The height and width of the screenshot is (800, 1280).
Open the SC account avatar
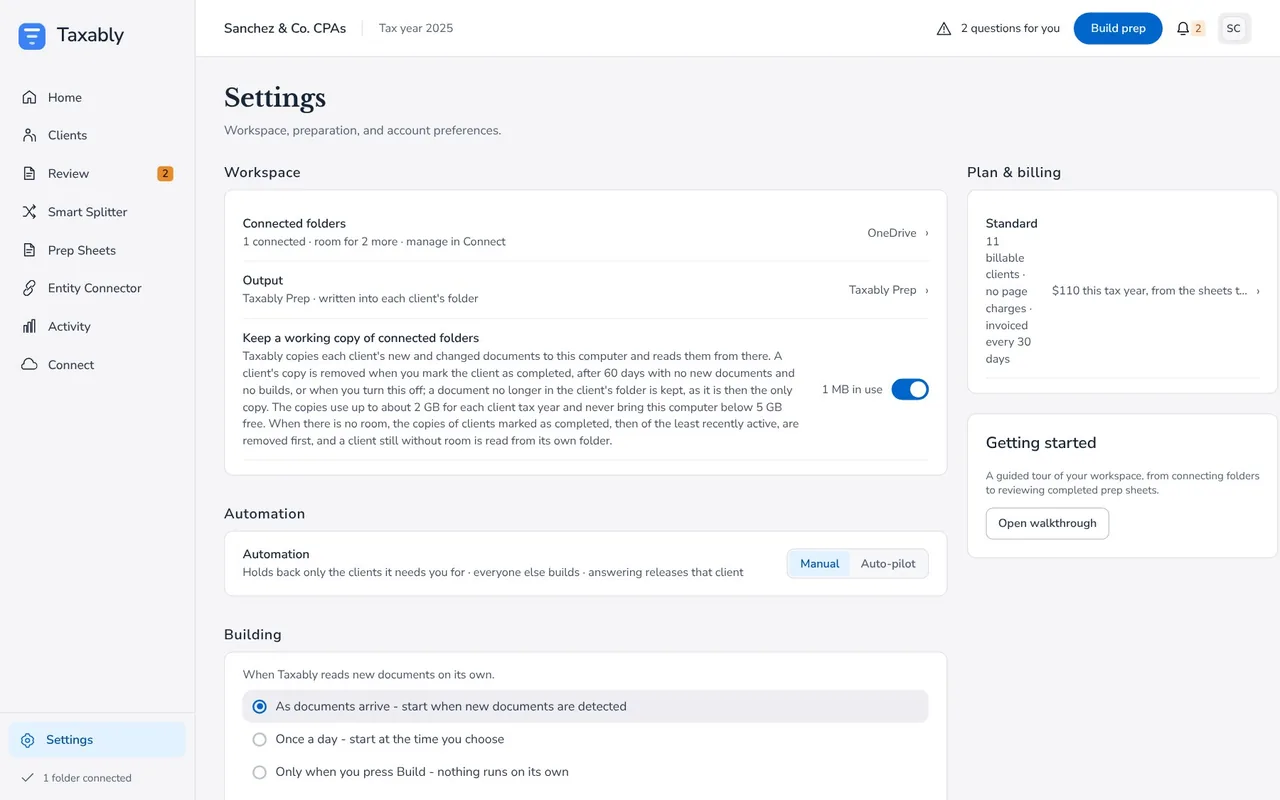click(x=1234, y=28)
